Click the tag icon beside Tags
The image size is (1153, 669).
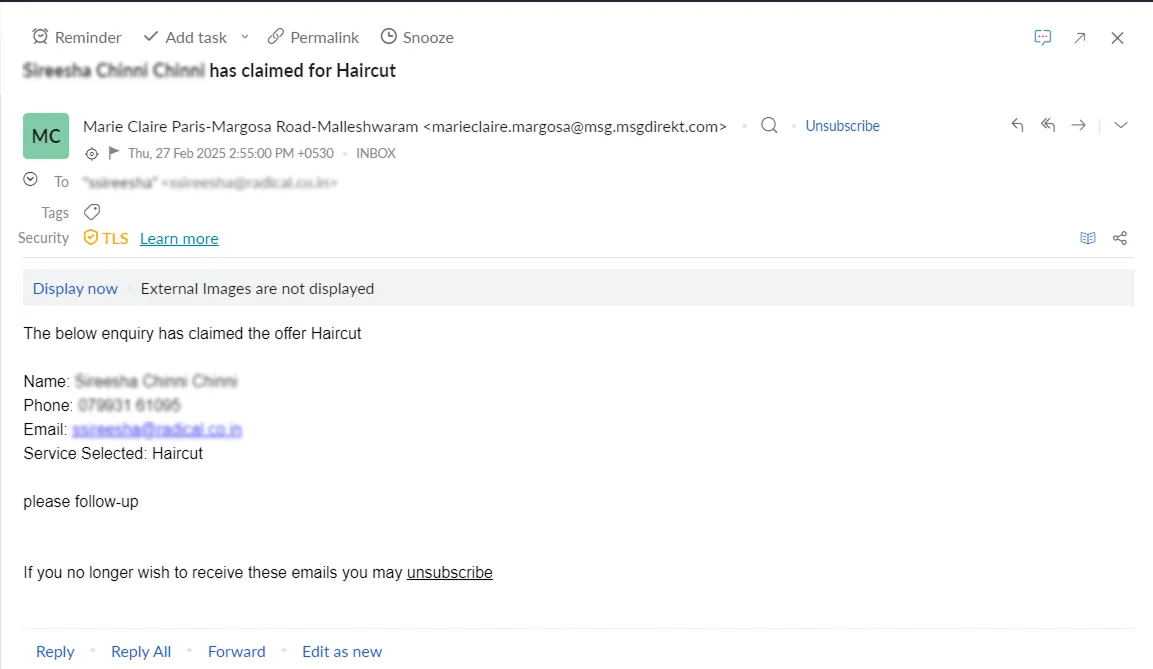click(x=92, y=212)
